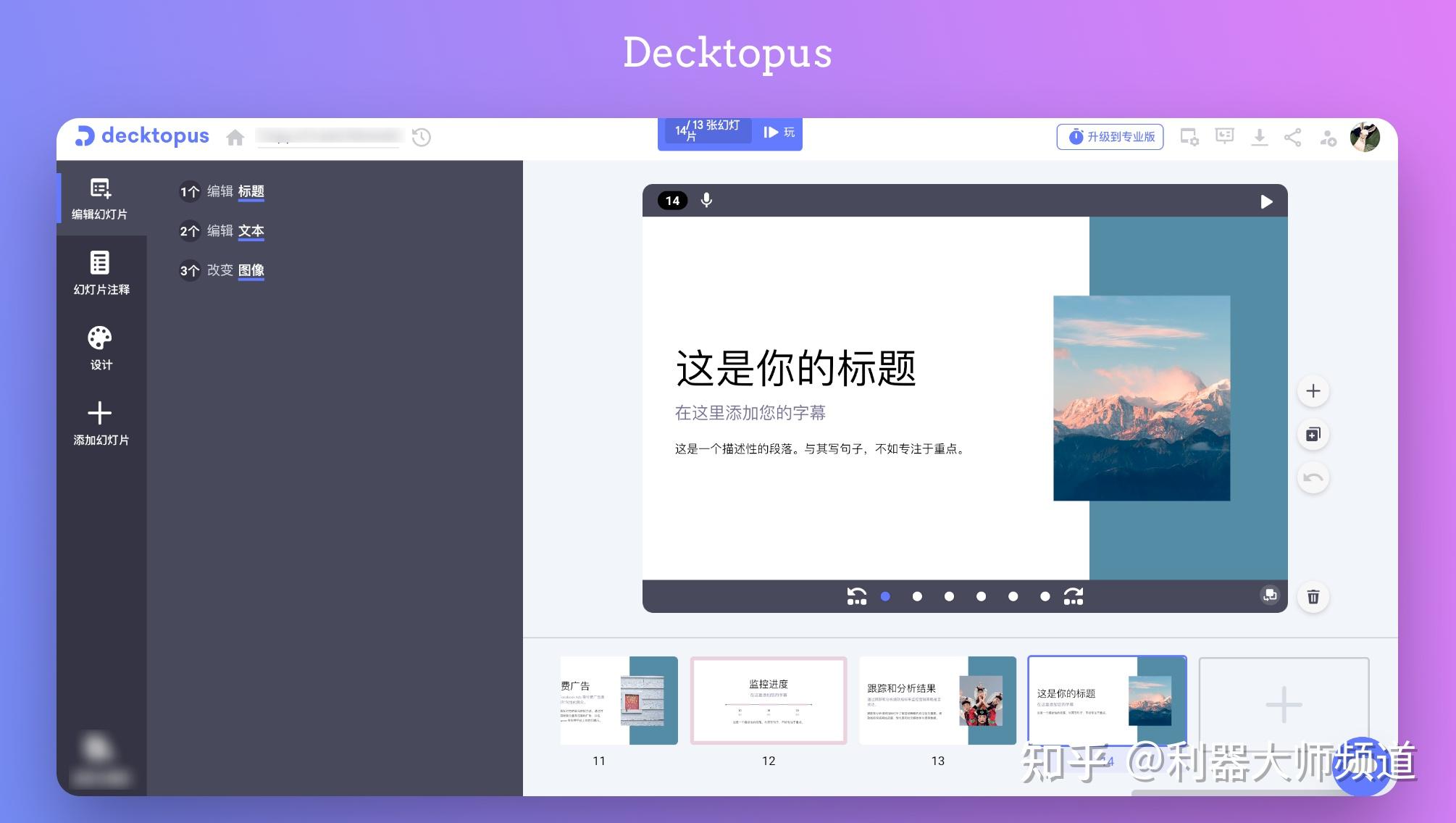This screenshot has width=1456, height=823.
Task: Click the blurred presentation title field
Action: [328, 137]
